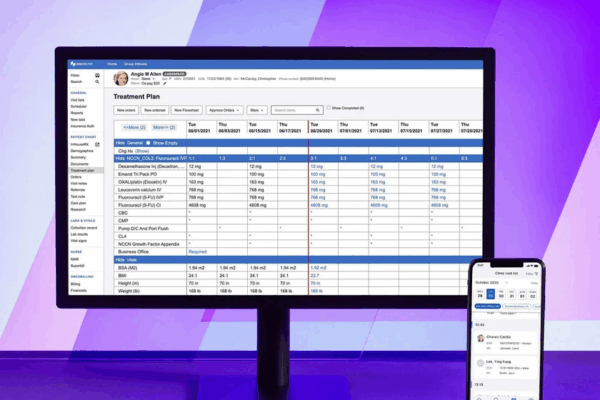Click the Search magnifier icon in sidebar
600x400 pixels.
(x=96, y=82)
